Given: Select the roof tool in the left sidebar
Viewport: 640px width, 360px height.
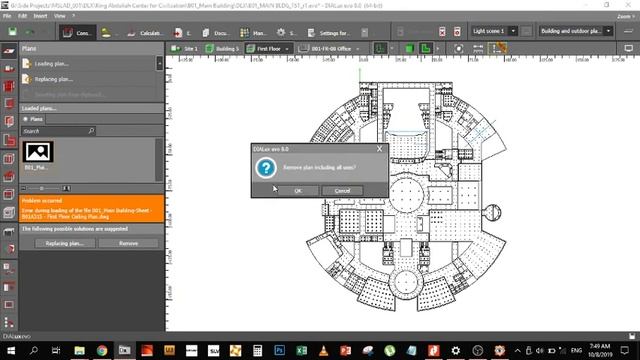Looking at the screenshot, I should [x=9, y=176].
